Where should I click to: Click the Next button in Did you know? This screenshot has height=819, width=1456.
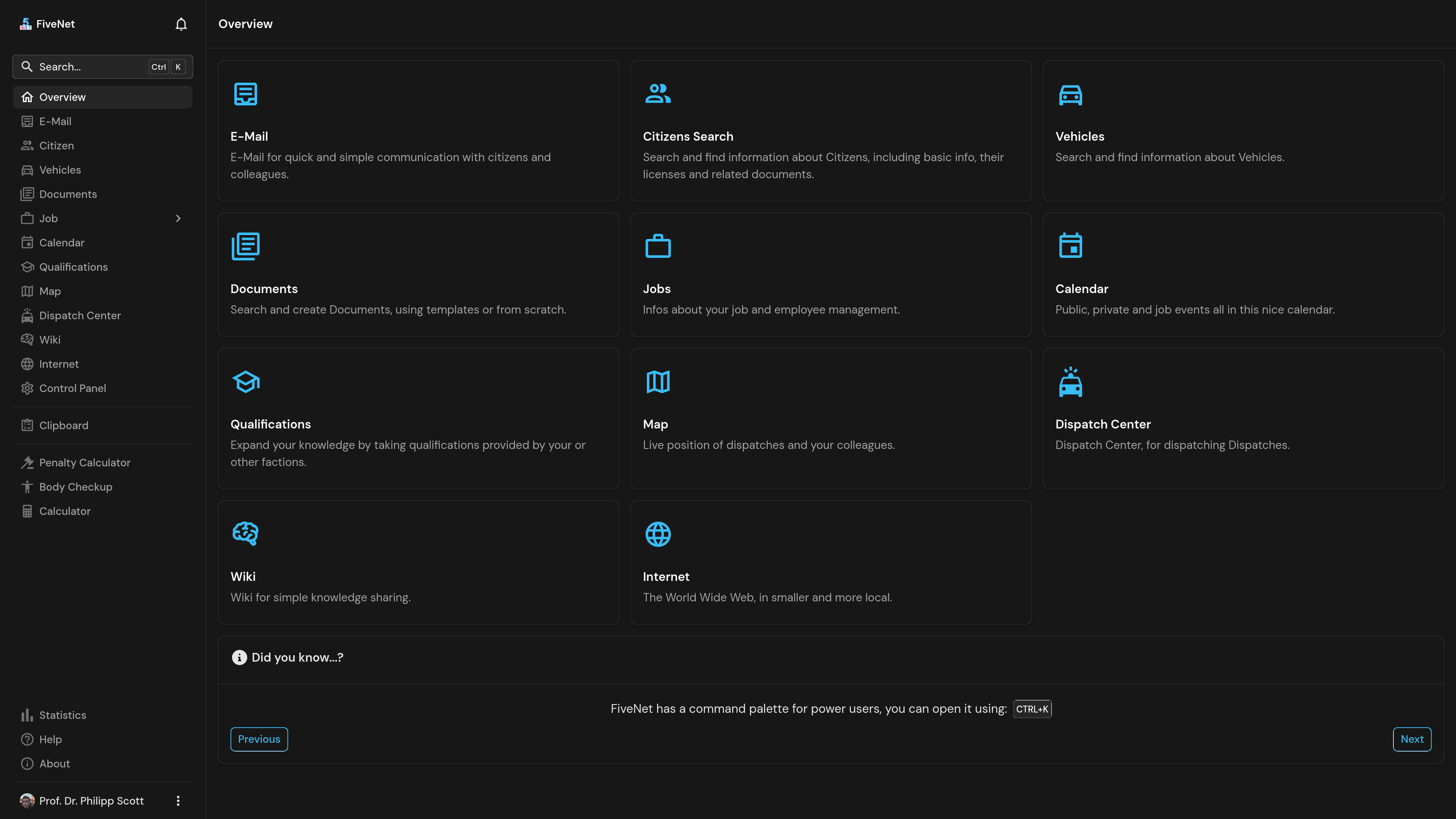tap(1412, 739)
